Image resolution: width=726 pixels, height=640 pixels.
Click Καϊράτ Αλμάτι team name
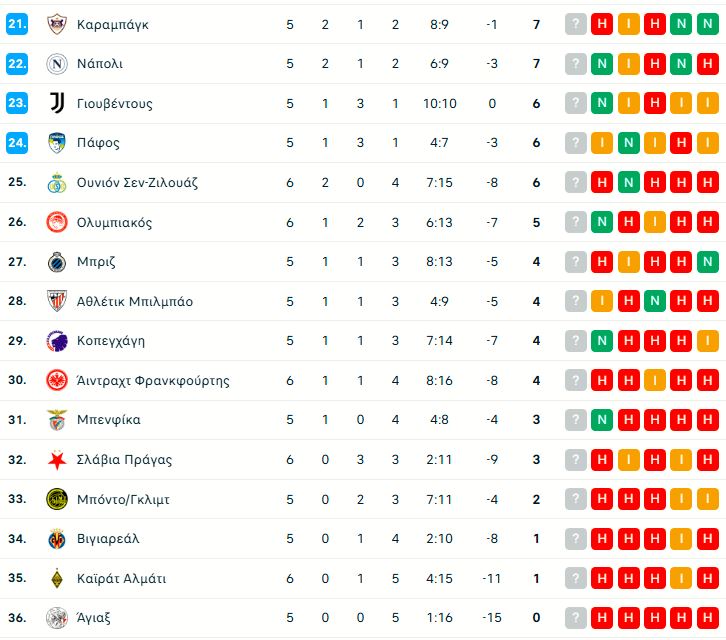click(121, 578)
